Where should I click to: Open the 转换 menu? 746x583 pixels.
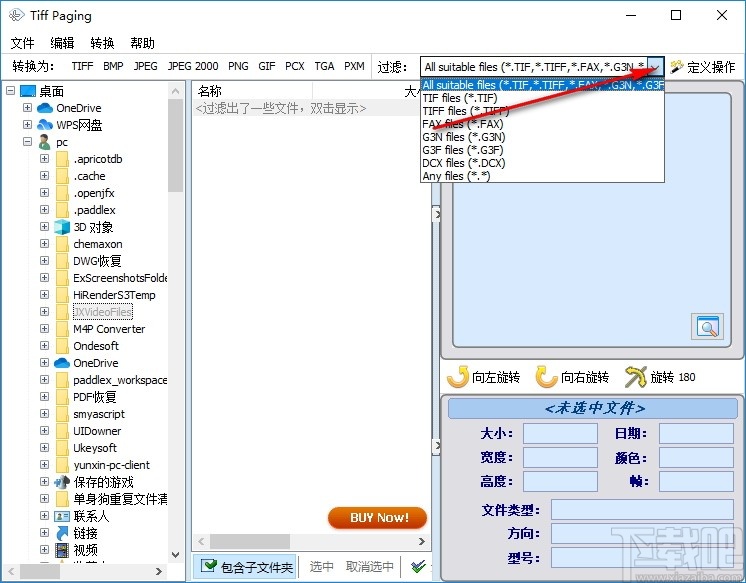[102, 43]
